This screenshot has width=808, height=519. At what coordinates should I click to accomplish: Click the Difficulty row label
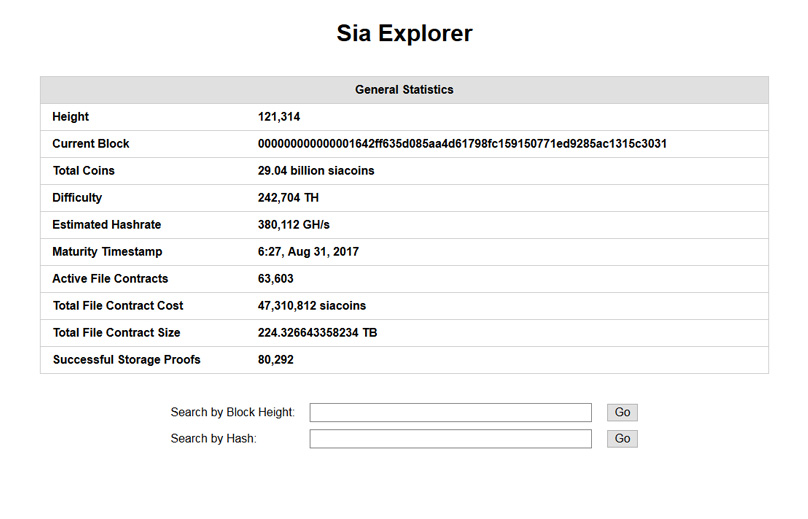(x=77, y=198)
